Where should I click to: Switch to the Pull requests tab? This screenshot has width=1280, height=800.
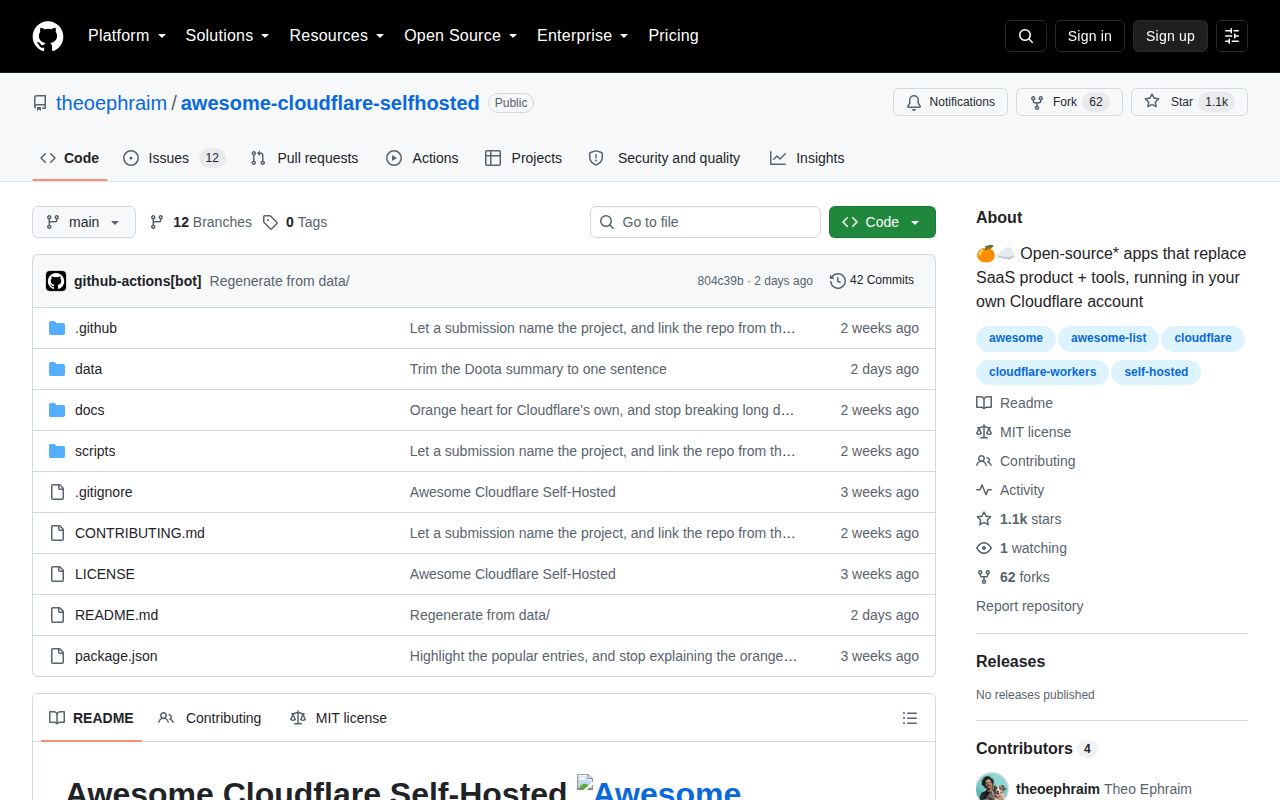304,158
